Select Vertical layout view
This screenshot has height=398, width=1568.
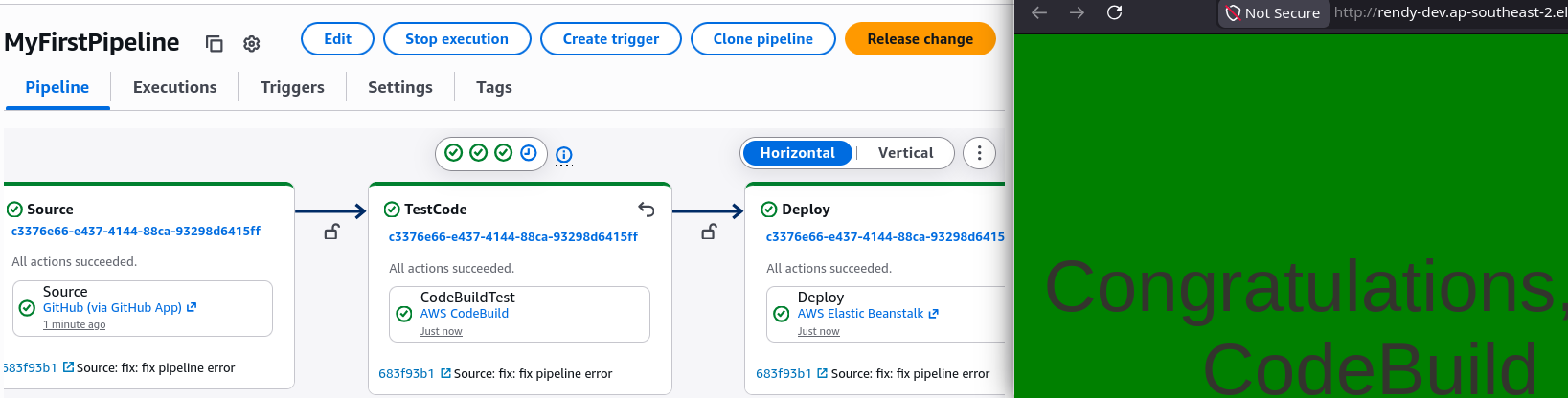coord(905,153)
